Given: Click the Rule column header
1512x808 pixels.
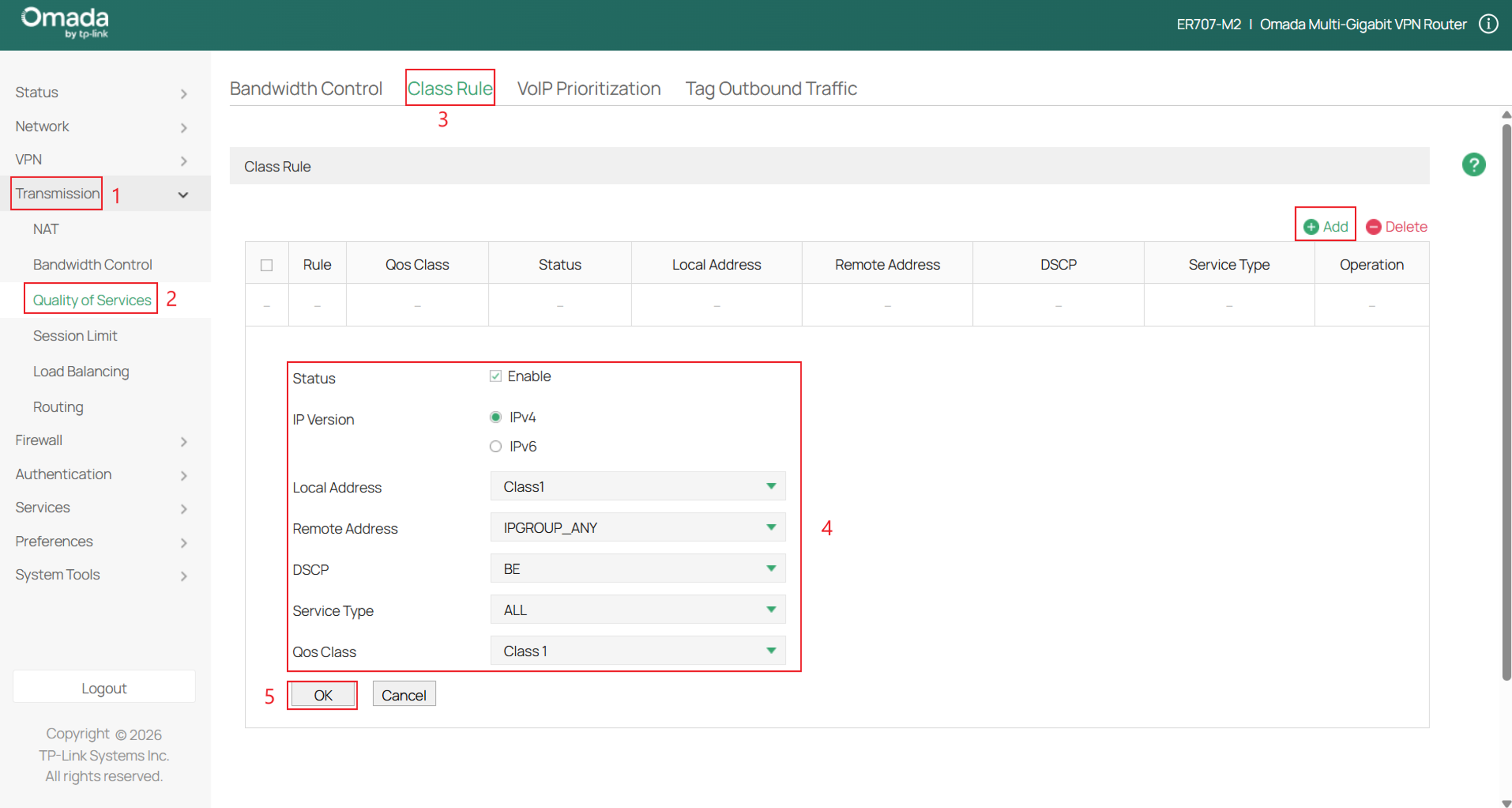Looking at the screenshot, I should pyautogui.click(x=317, y=265).
